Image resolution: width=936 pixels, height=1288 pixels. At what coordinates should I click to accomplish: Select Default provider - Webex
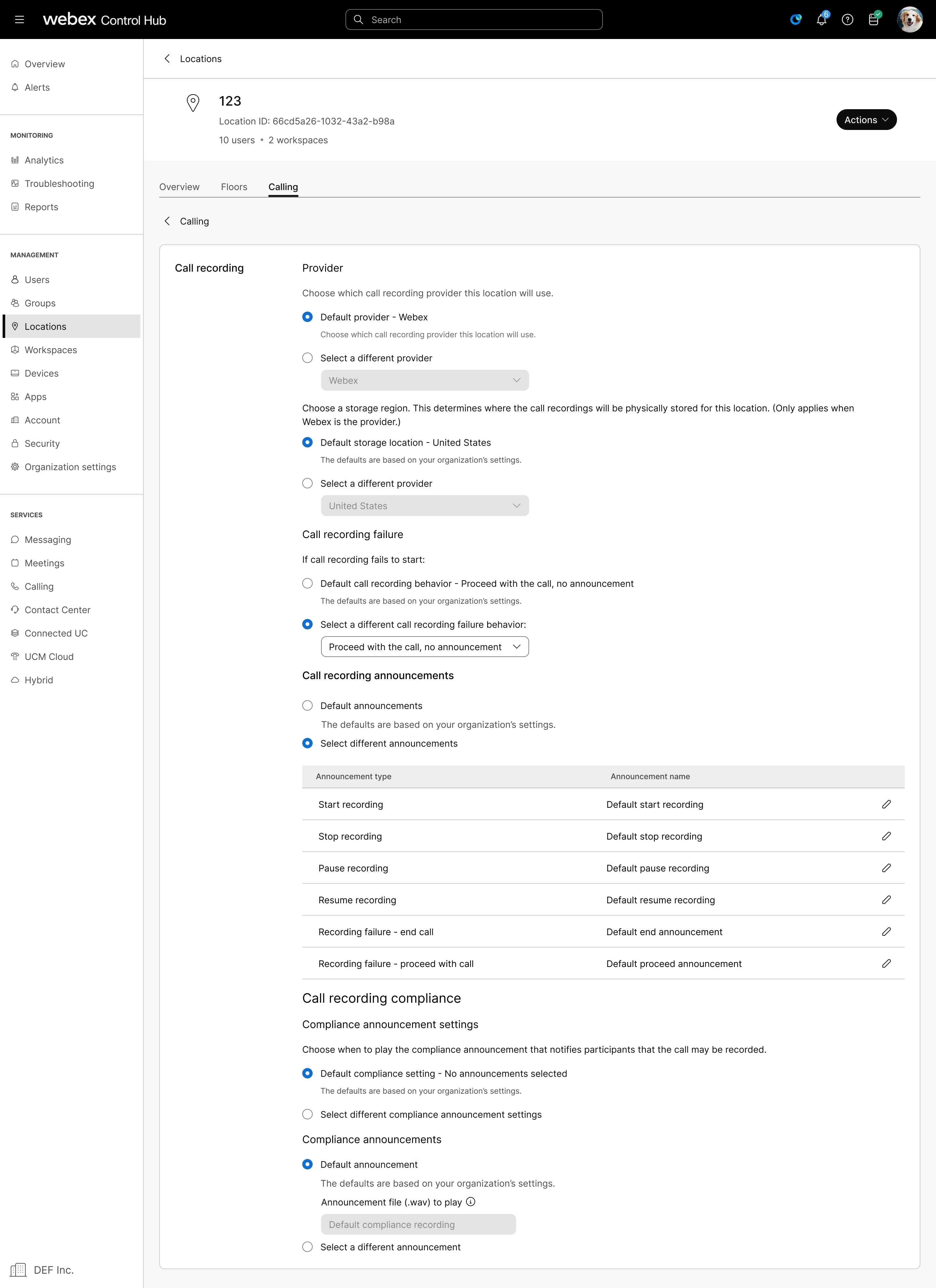click(307, 317)
